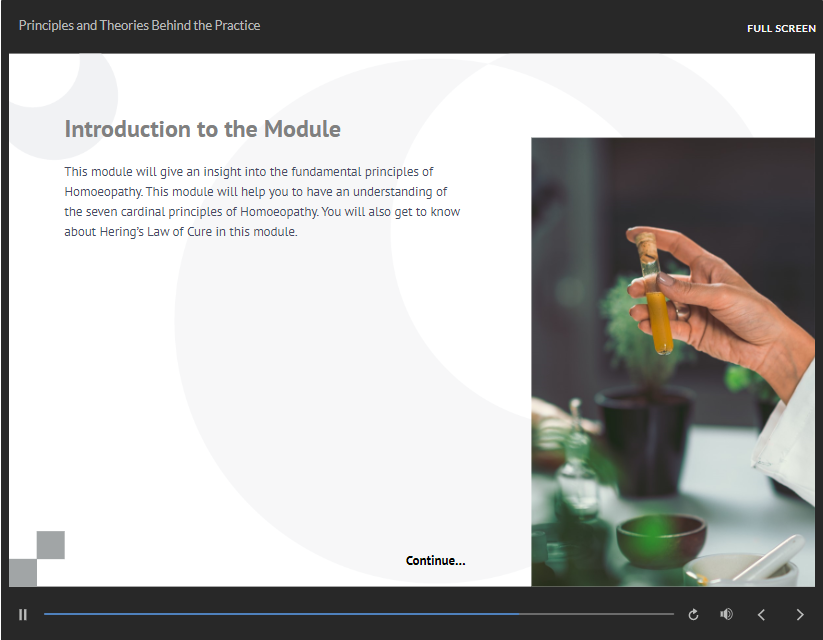Click the brown bowl in photo
Screen dimensions: 823x640
click(x=661, y=540)
